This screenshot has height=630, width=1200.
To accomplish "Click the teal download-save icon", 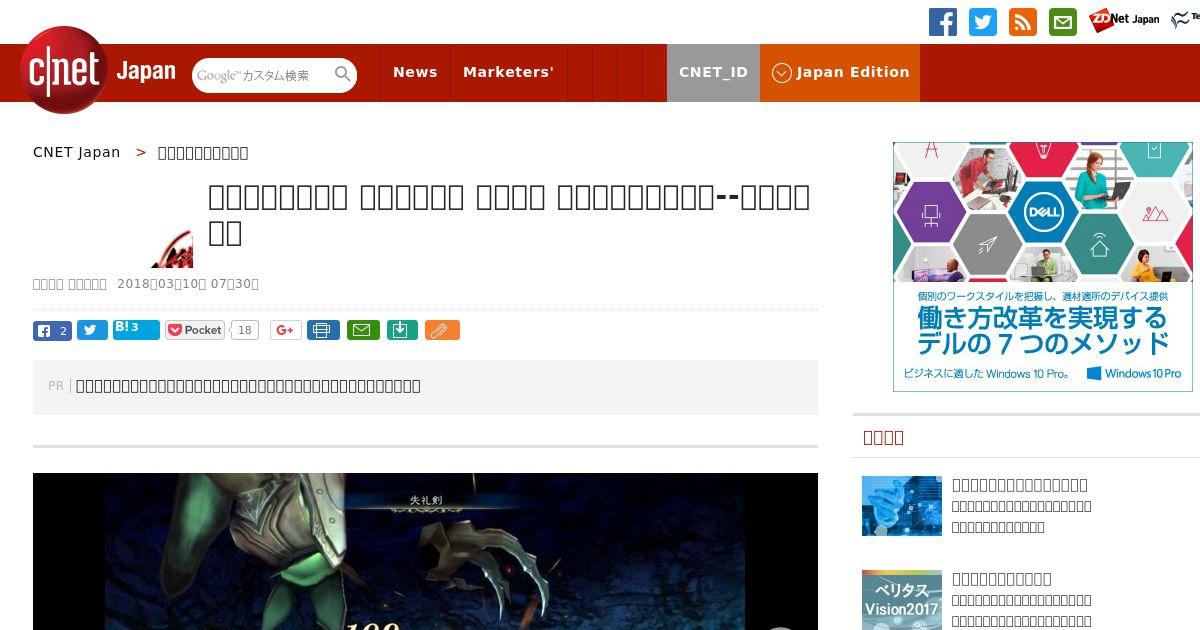I will pyautogui.click(x=401, y=330).
